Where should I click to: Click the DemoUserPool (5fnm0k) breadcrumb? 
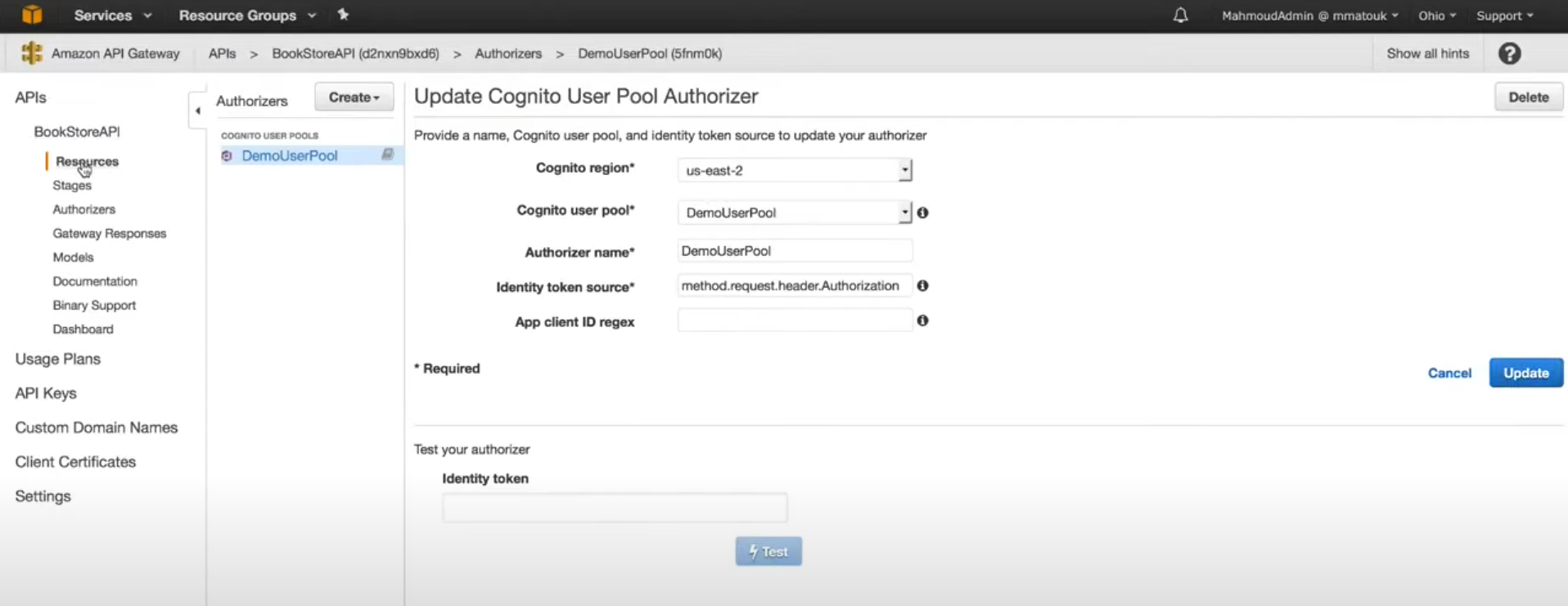pos(650,53)
